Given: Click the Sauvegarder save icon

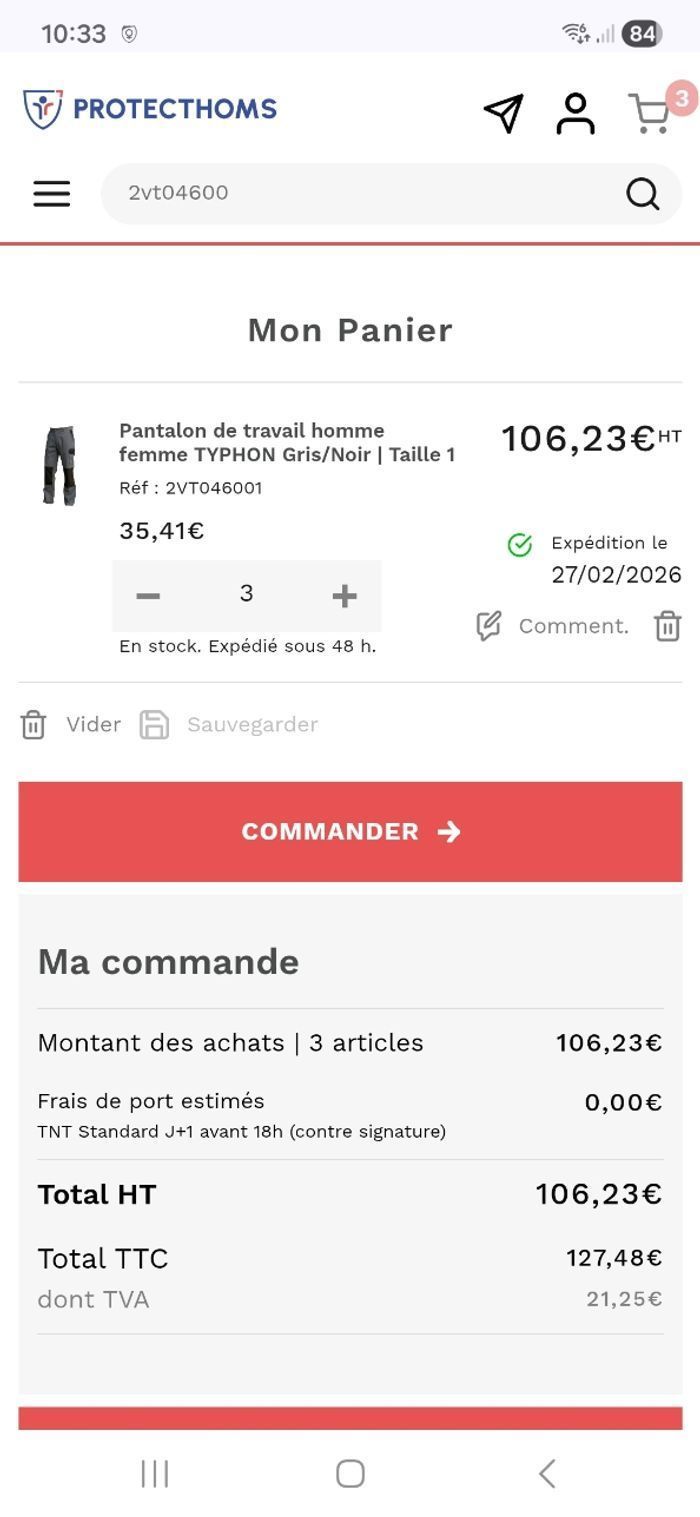Looking at the screenshot, I should [156, 724].
